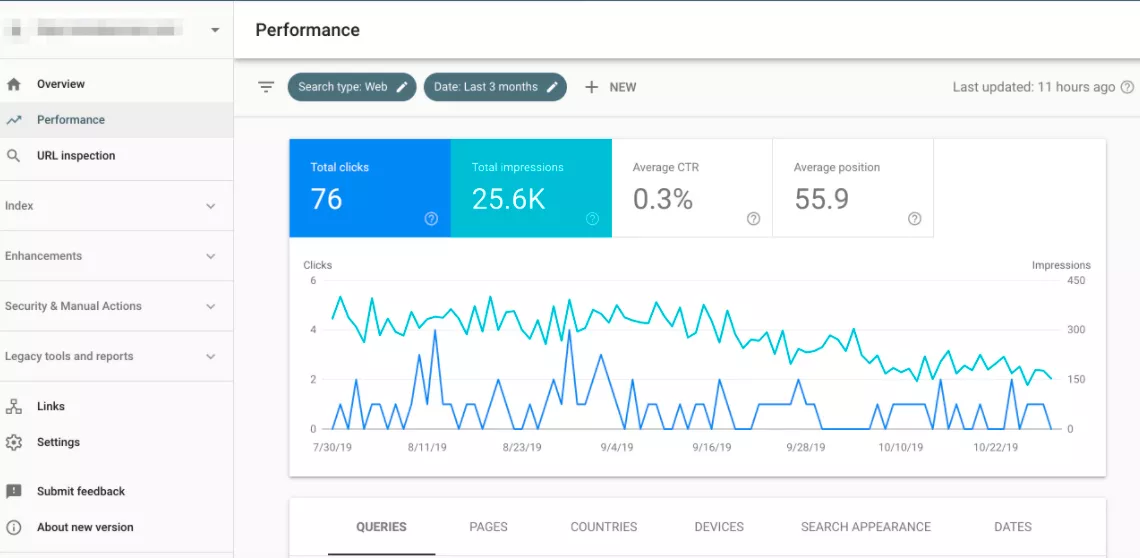Open the filter rows icon
This screenshot has height=558, width=1140.
coord(266,87)
